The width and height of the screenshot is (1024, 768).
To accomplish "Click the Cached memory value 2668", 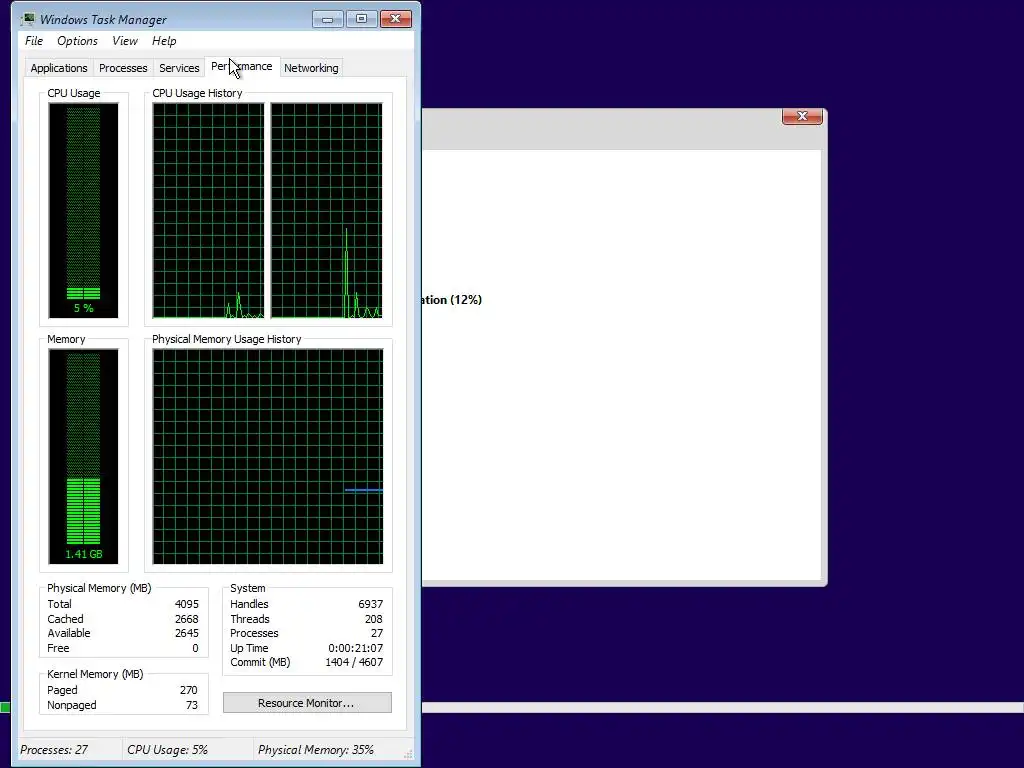I will (x=186, y=619).
